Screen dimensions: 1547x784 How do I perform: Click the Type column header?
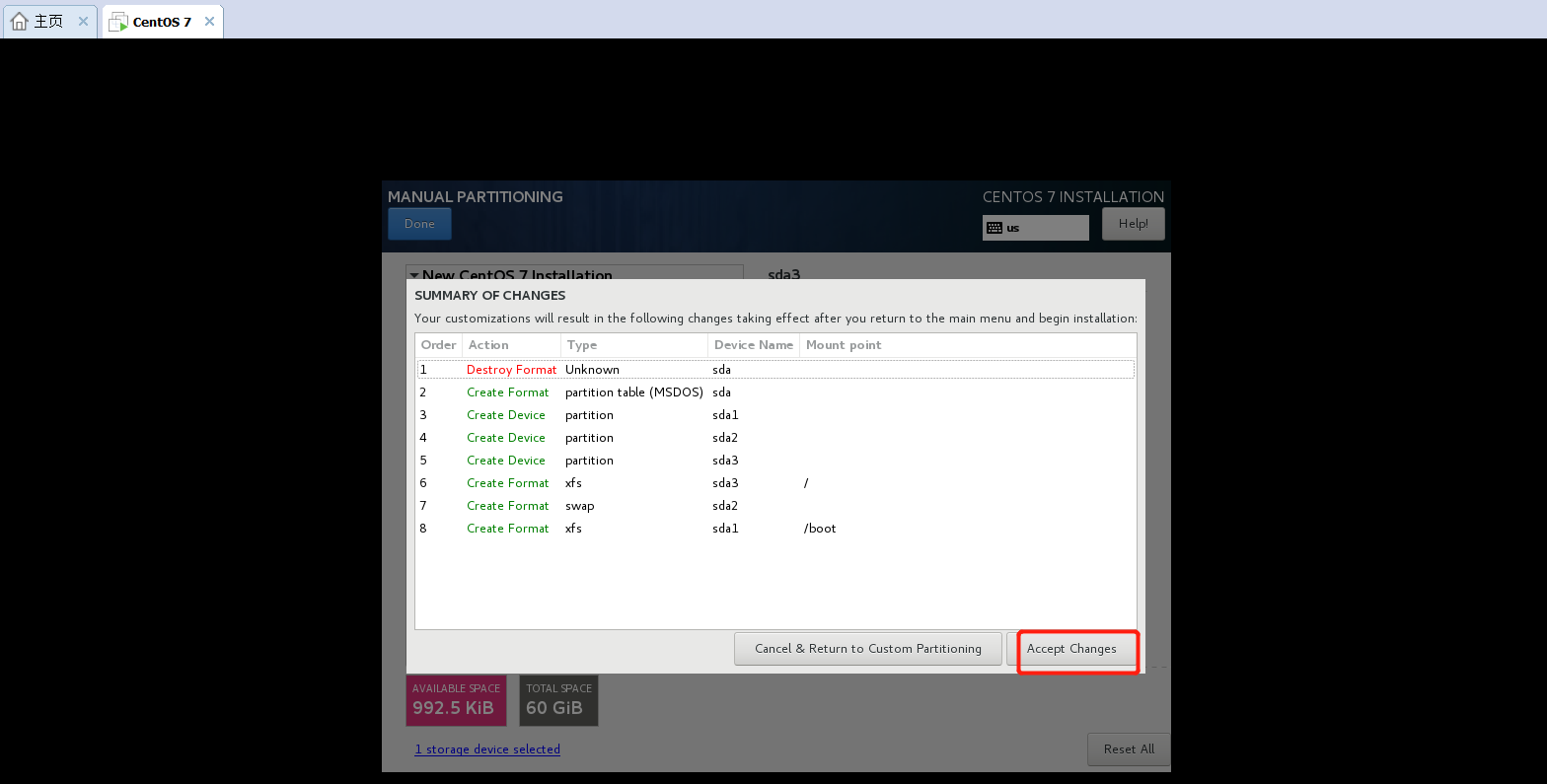tap(633, 345)
